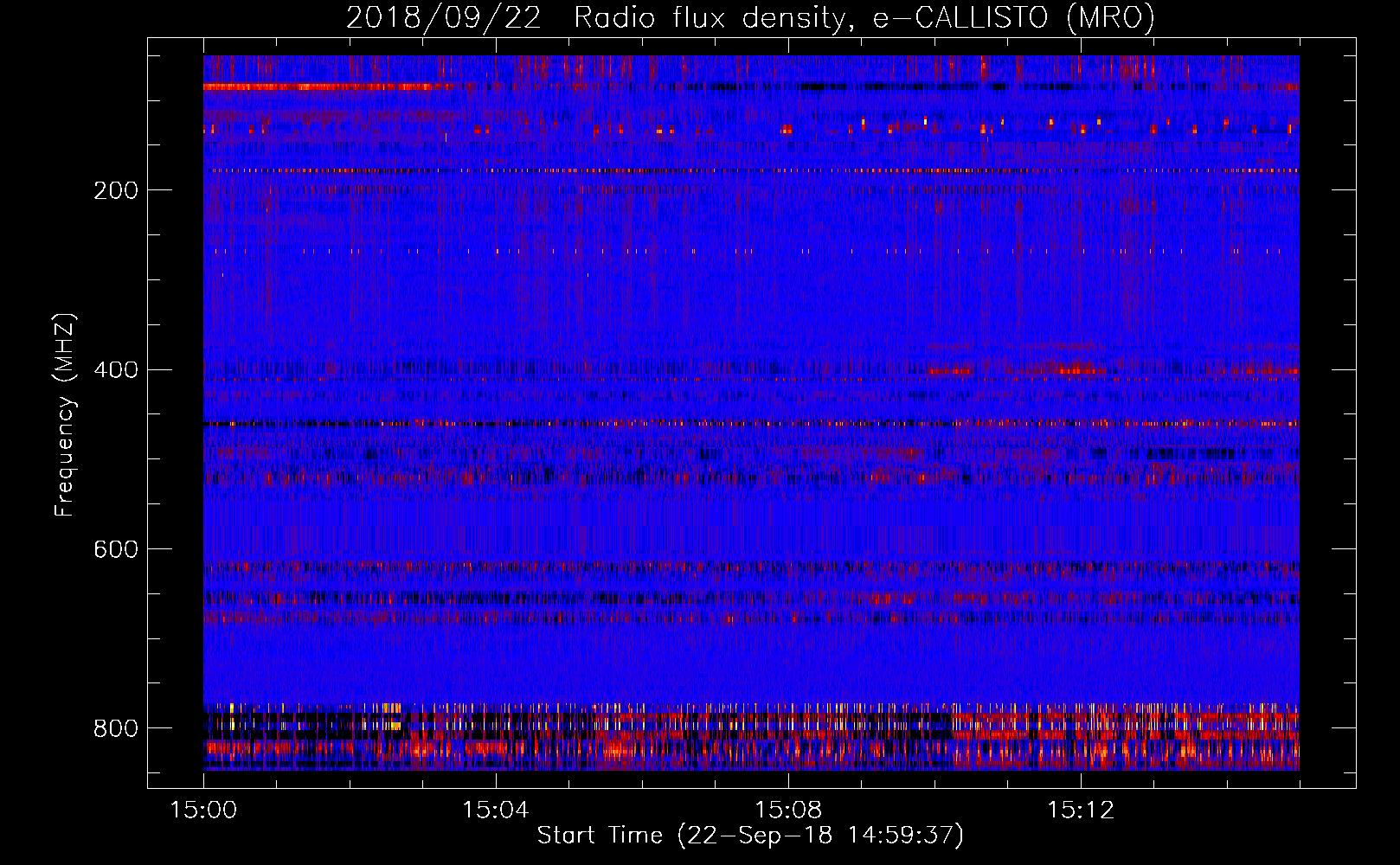Click the '800' frequency tick label

click(x=116, y=728)
